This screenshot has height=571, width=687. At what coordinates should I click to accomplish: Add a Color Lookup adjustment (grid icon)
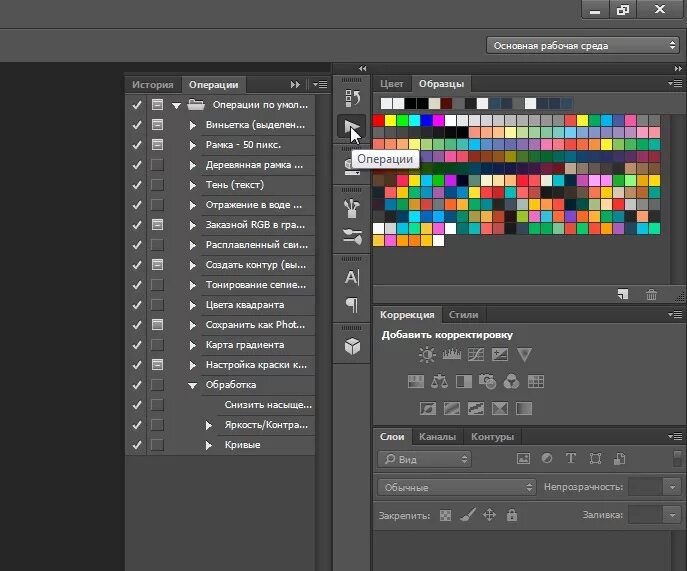pyautogui.click(x=536, y=382)
